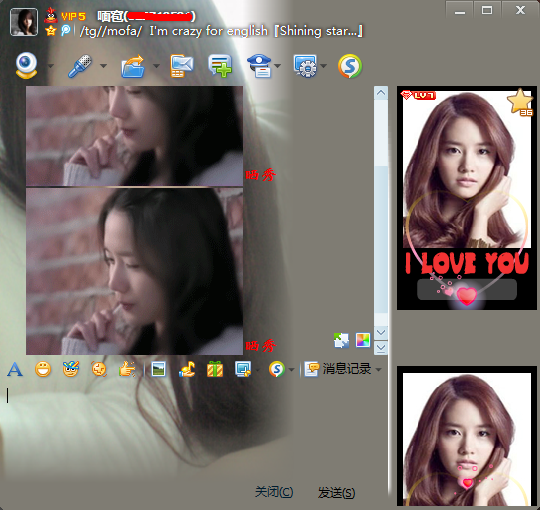Create a discussion group with plus chat icon

click(x=220, y=66)
